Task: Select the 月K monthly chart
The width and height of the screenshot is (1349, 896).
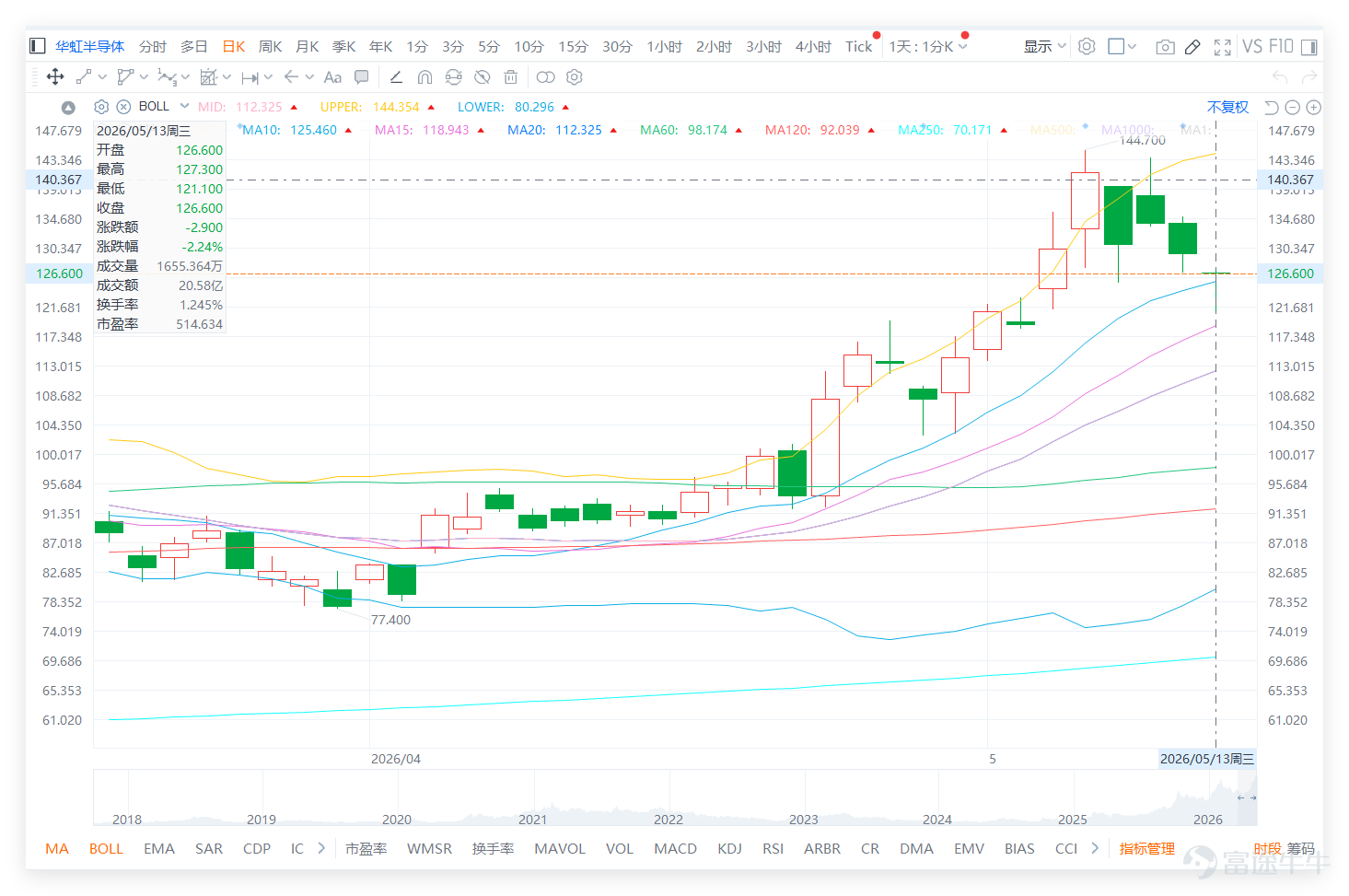Action: click(x=308, y=46)
